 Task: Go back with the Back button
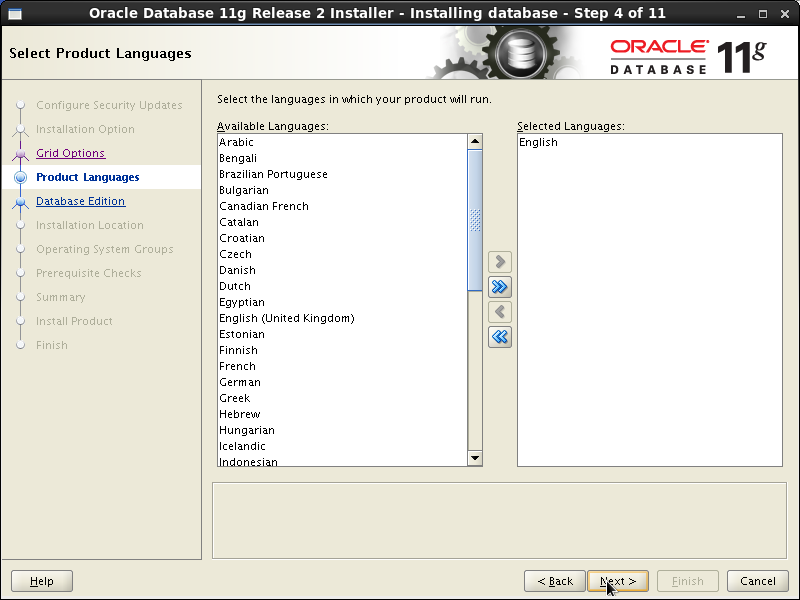[x=555, y=581]
